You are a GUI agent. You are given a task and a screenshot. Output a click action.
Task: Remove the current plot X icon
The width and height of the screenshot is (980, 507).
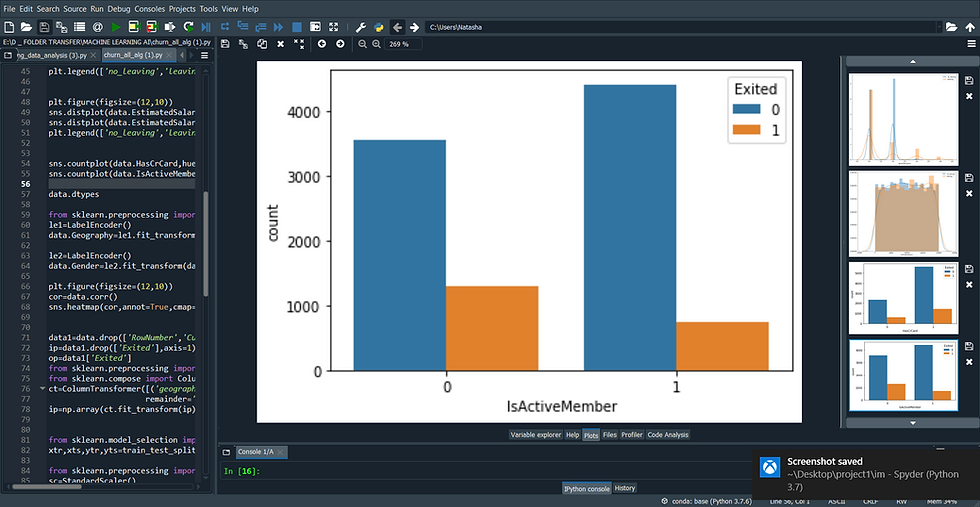(x=281, y=44)
